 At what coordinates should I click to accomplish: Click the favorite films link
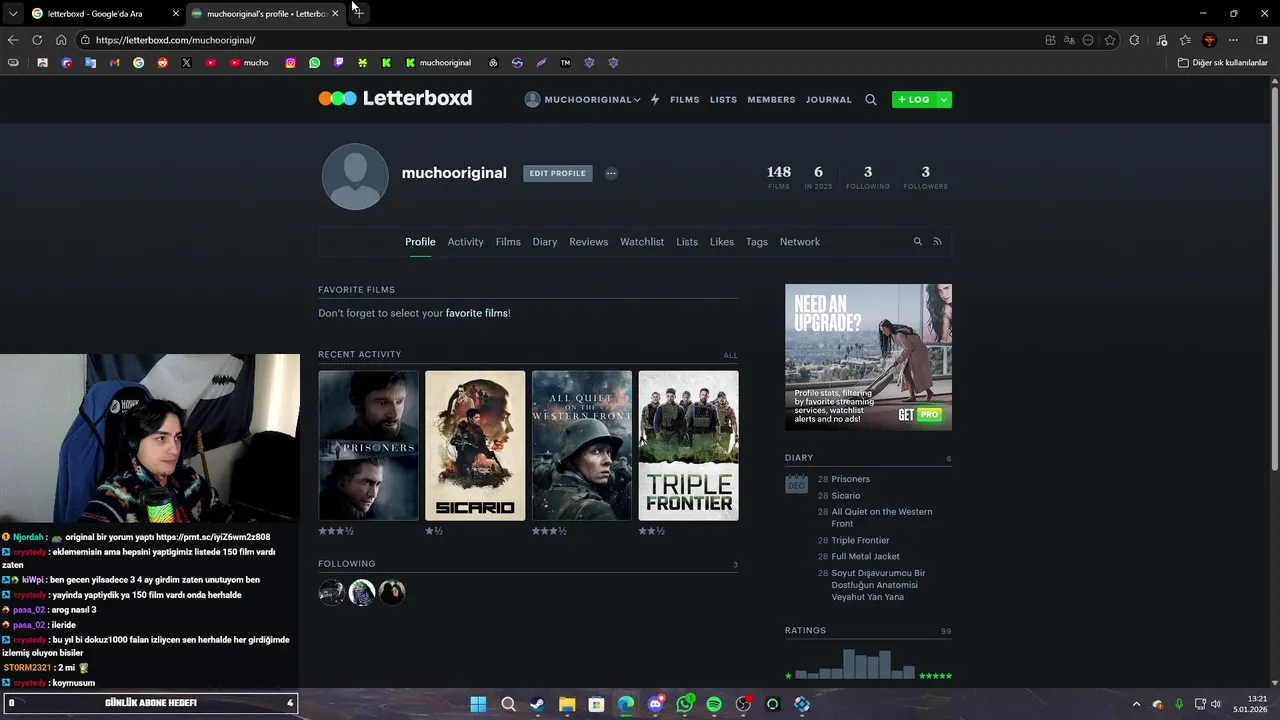click(476, 313)
